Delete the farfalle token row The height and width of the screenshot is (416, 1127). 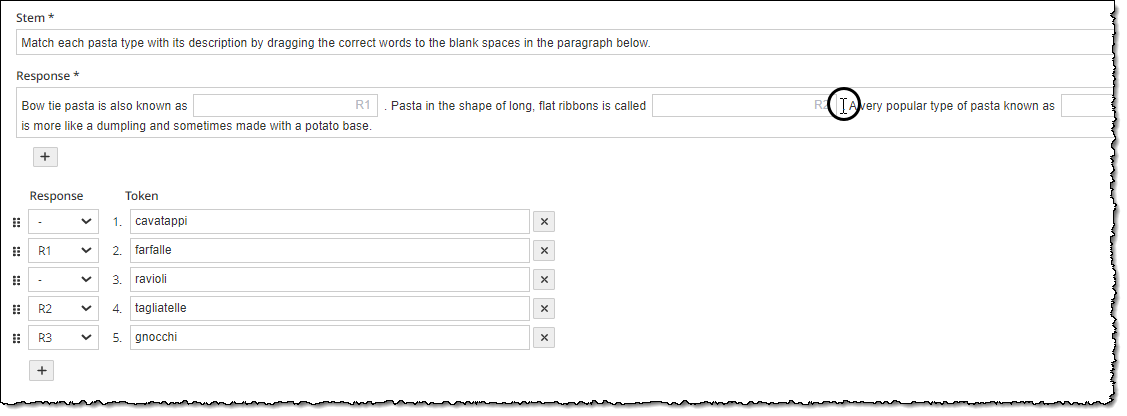544,251
